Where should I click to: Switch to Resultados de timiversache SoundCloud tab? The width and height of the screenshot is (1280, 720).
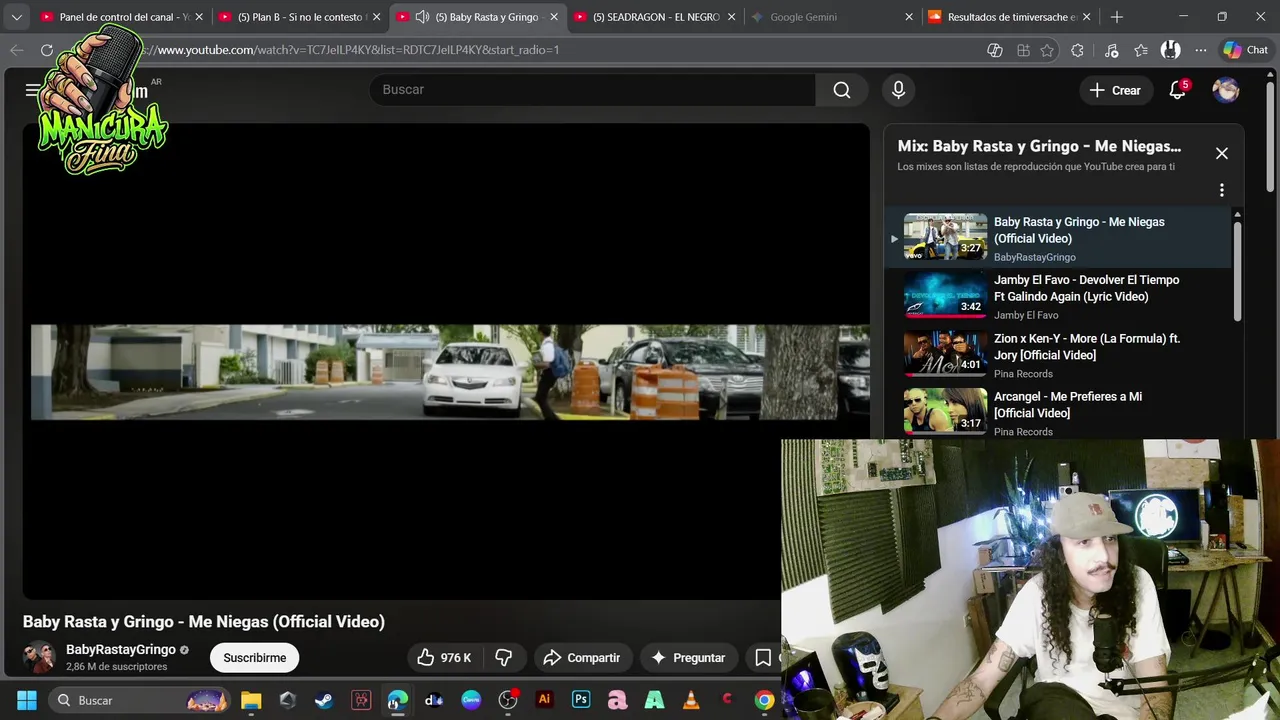click(x=1010, y=17)
